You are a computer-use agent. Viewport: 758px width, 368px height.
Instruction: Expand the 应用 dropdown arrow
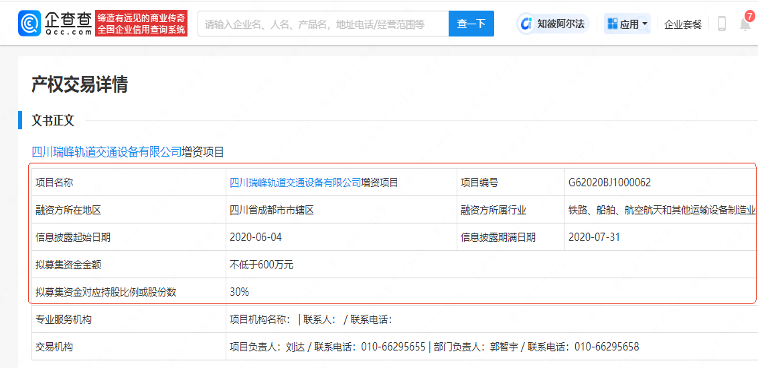pos(645,24)
